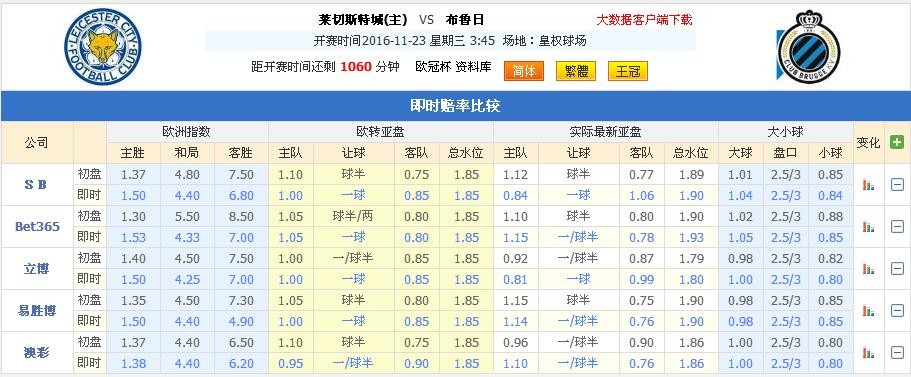The height and width of the screenshot is (377, 911).
Task: Select Bet365 初盘 handicap 球半/两
Action: coord(353,216)
